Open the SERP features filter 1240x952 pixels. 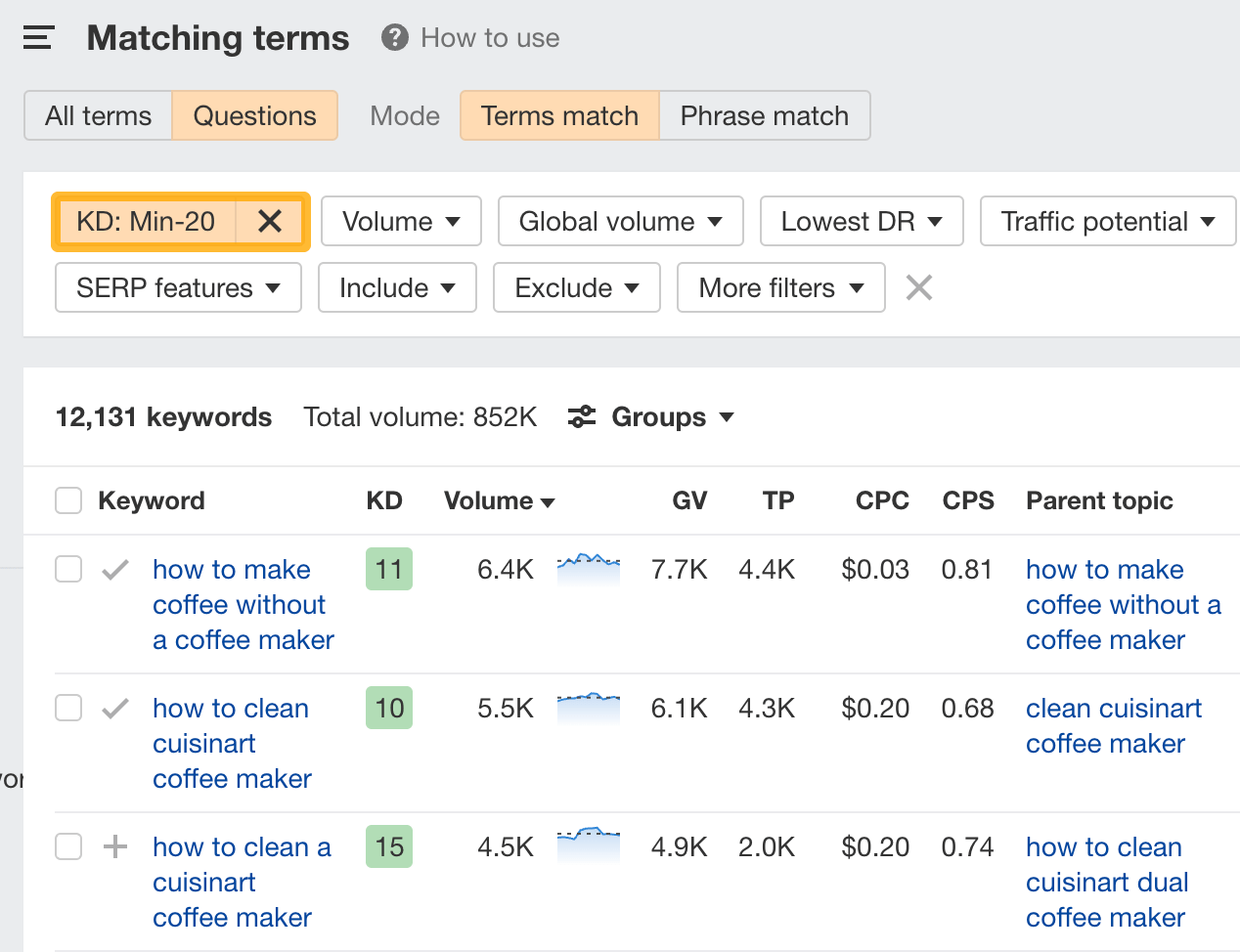[177, 287]
